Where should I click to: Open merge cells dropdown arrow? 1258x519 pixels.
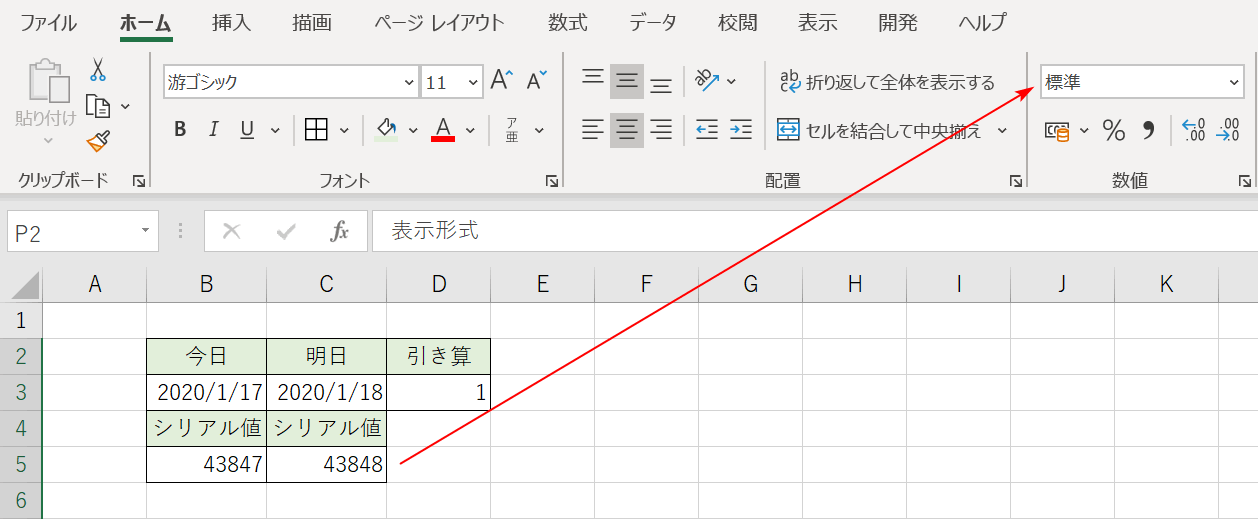(1002, 130)
